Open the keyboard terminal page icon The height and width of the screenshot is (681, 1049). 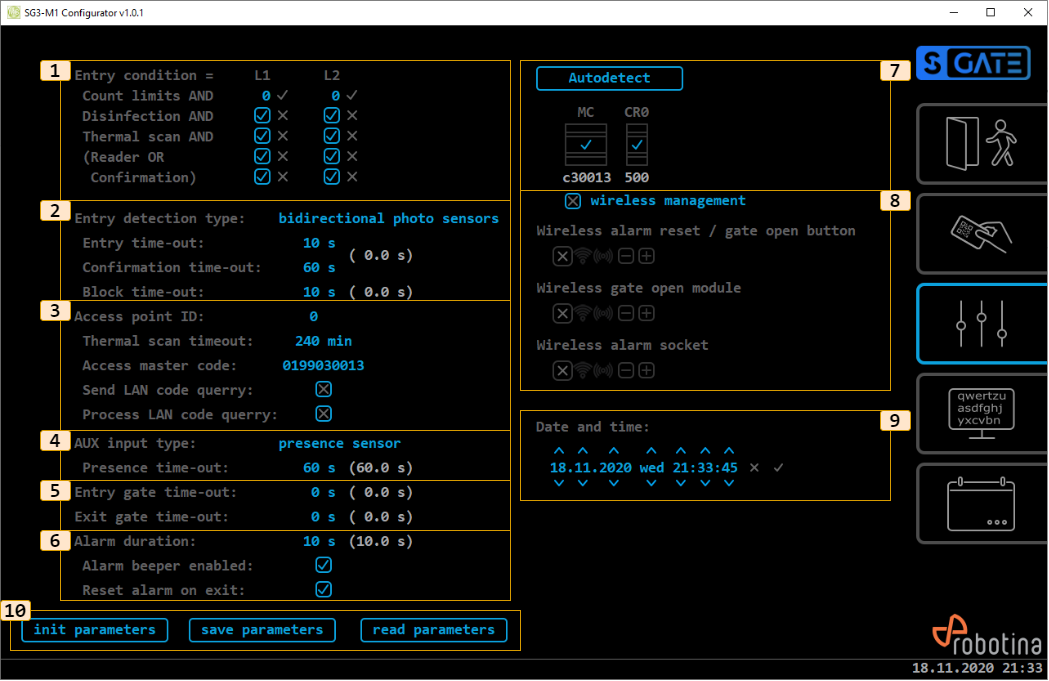coord(979,413)
